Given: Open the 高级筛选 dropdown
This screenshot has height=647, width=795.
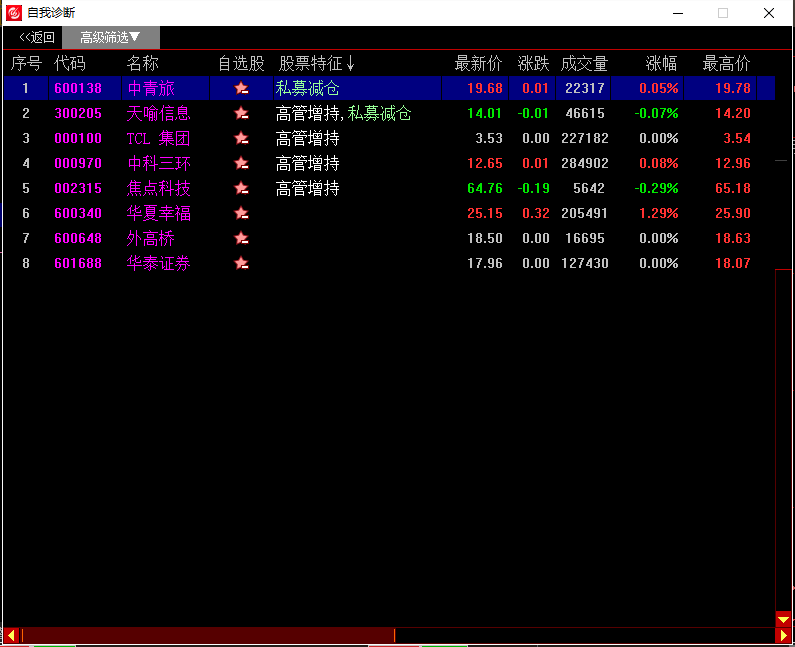Looking at the screenshot, I should coord(110,37).
